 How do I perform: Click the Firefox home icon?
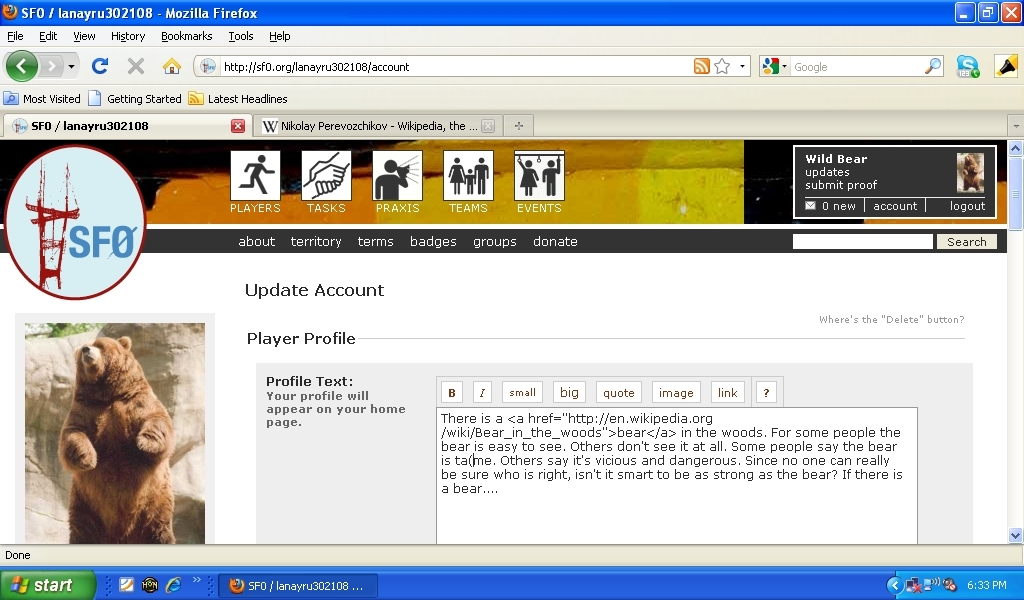click(172, 67)
